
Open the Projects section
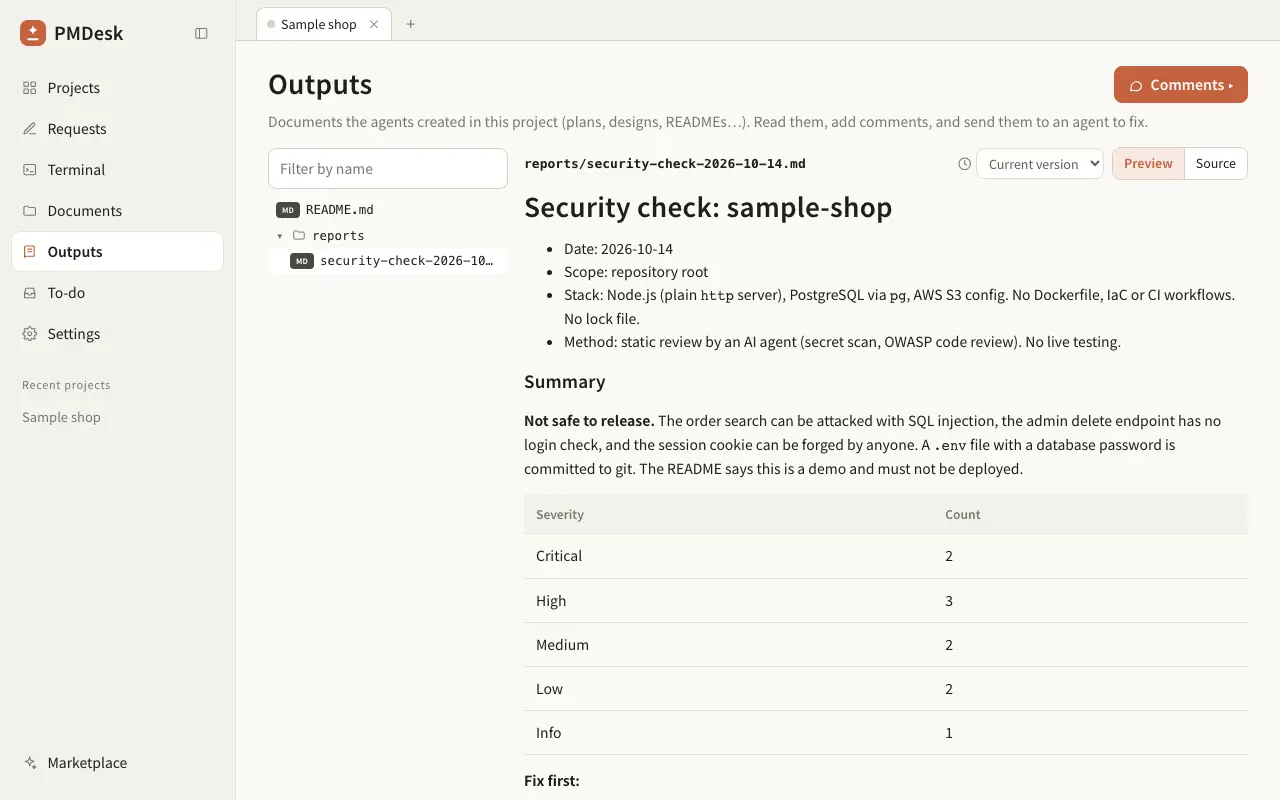tap(117, 88)
